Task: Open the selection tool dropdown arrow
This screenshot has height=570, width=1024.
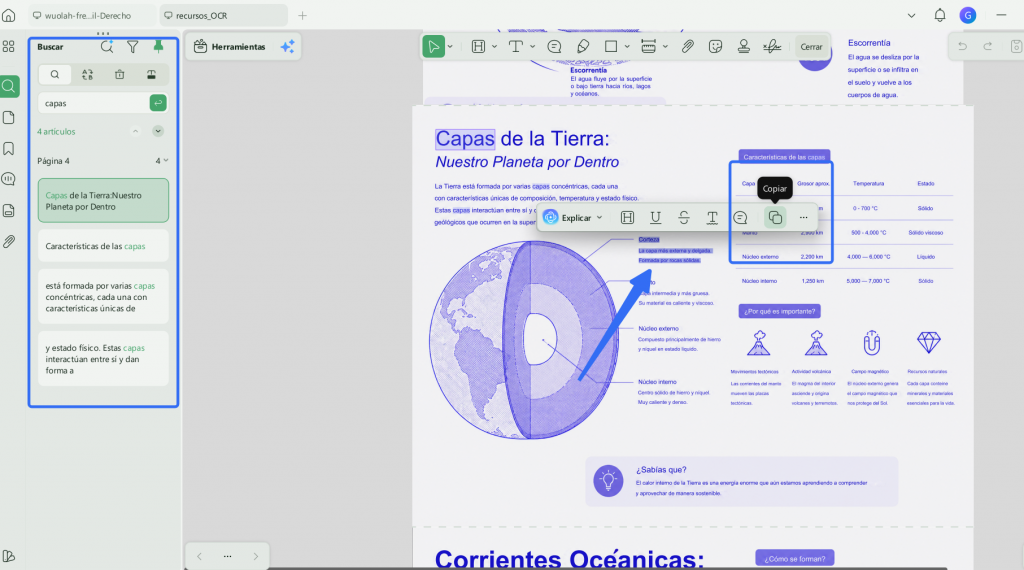Action: (x=450, y=46)
